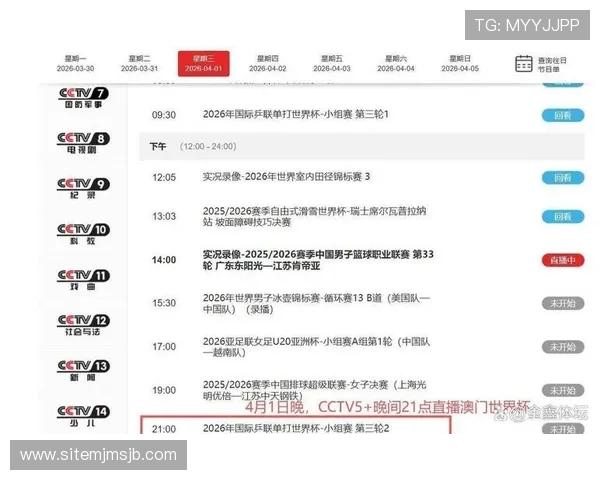Click the red 直播中 button at 14:00
Viewport: 600px width, 480px height.
click(x=563, y=260)
